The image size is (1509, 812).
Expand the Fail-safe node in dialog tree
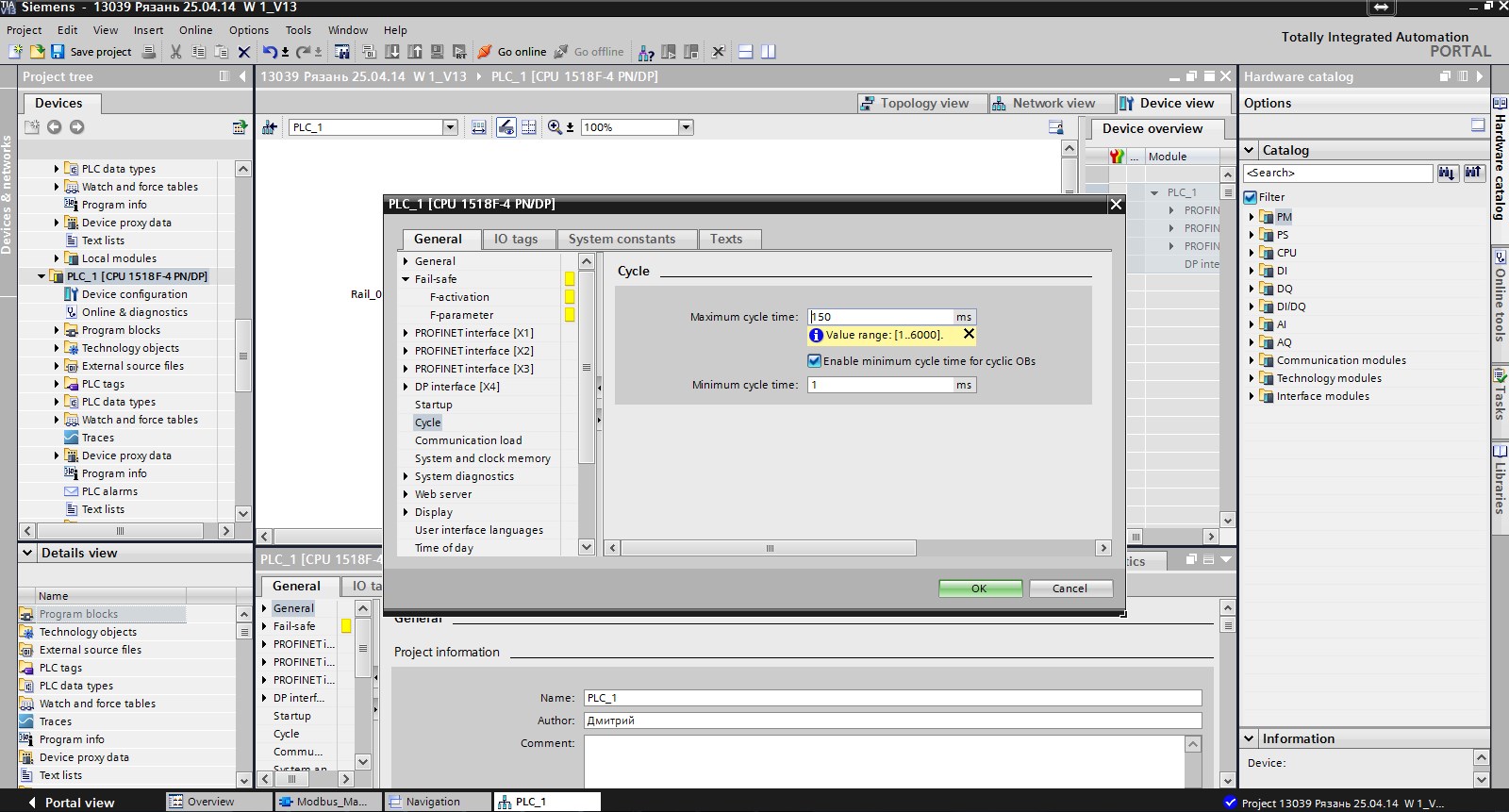click(406, 279)
